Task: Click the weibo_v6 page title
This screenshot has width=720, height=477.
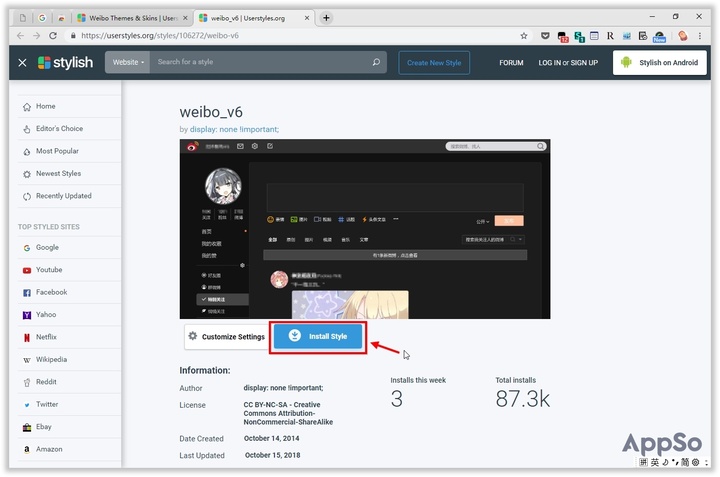Action: pos(211,112)
